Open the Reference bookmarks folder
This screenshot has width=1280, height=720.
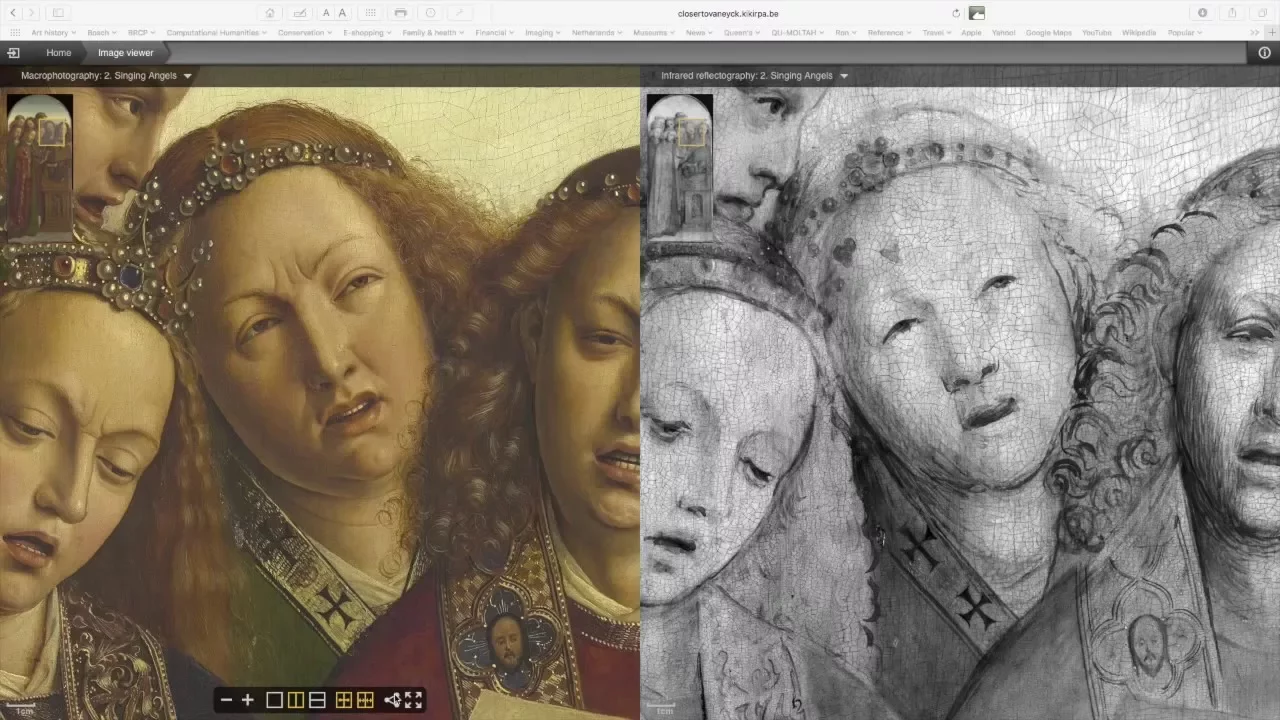(889, 33)
